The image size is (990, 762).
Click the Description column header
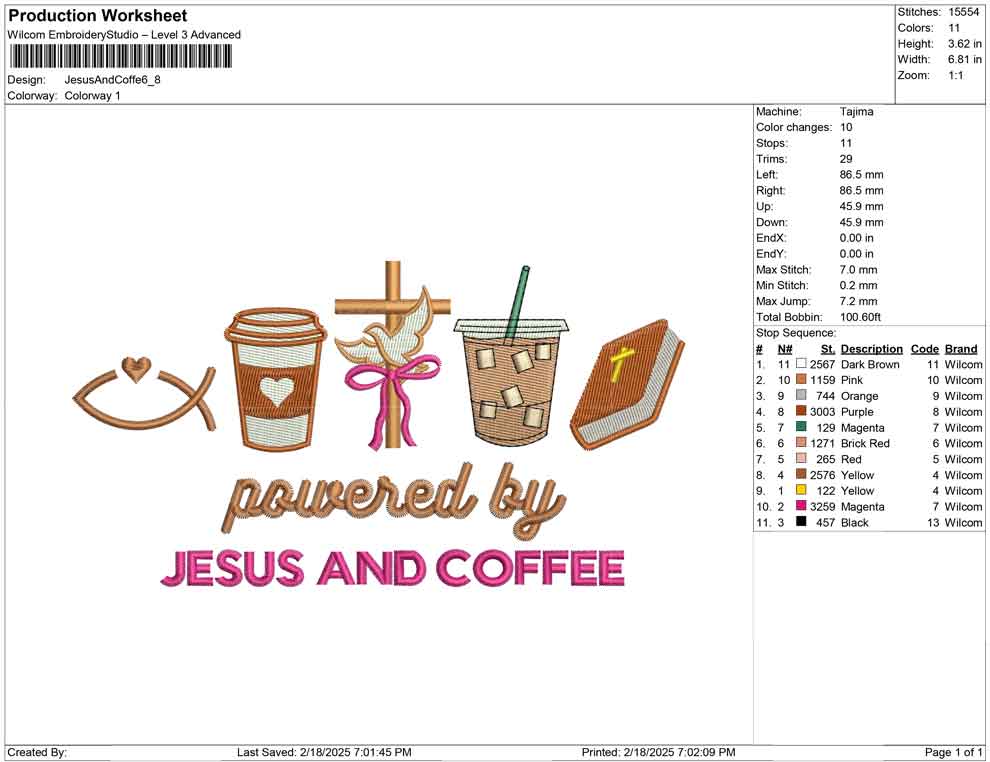871,348
